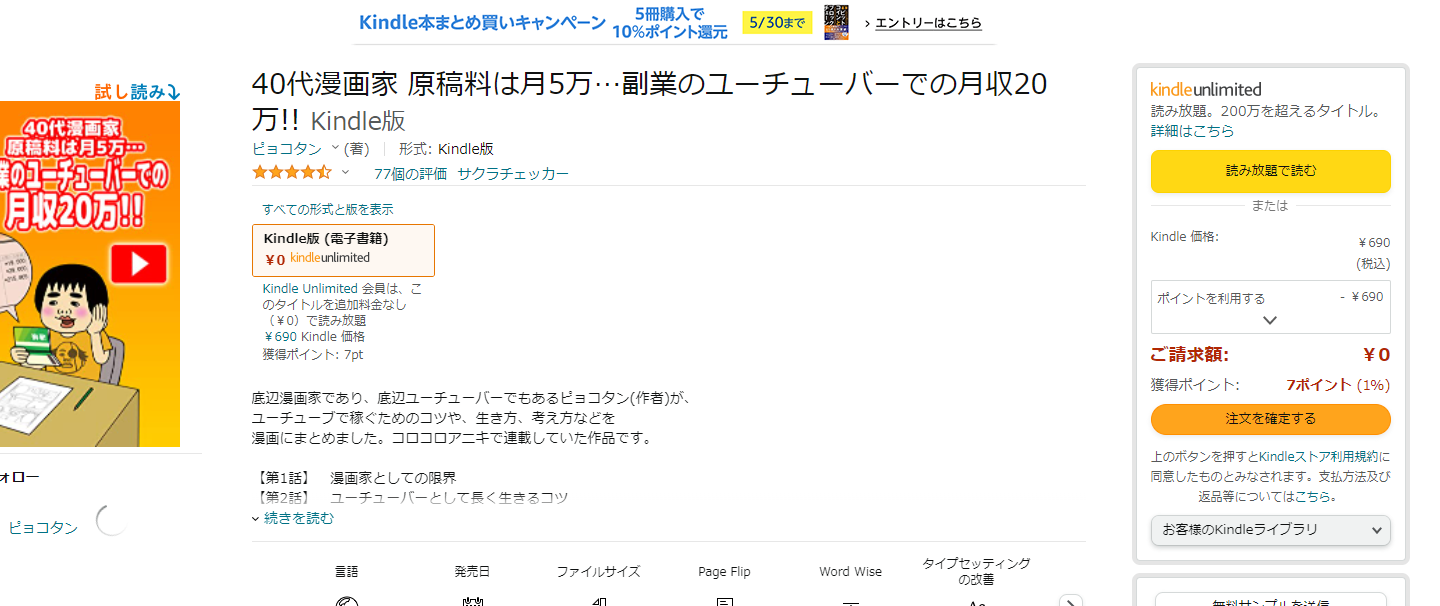Click the 注文を確定する button
Image resolution: width=1440 pixels, height=606 pixels.
pyautogui.click(x=1271, y=419)
